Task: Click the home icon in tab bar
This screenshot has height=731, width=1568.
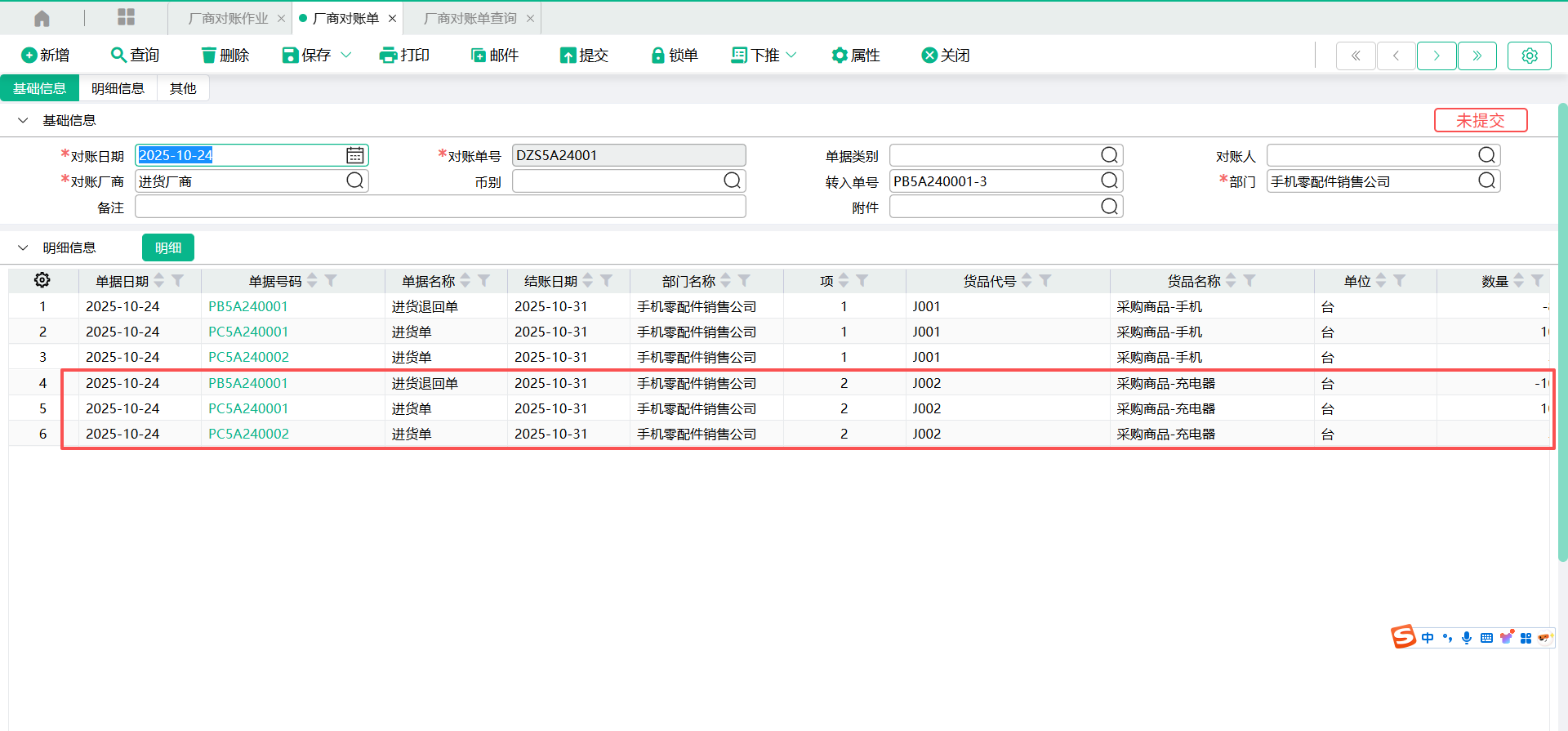Action: click(x=42, y=18)
